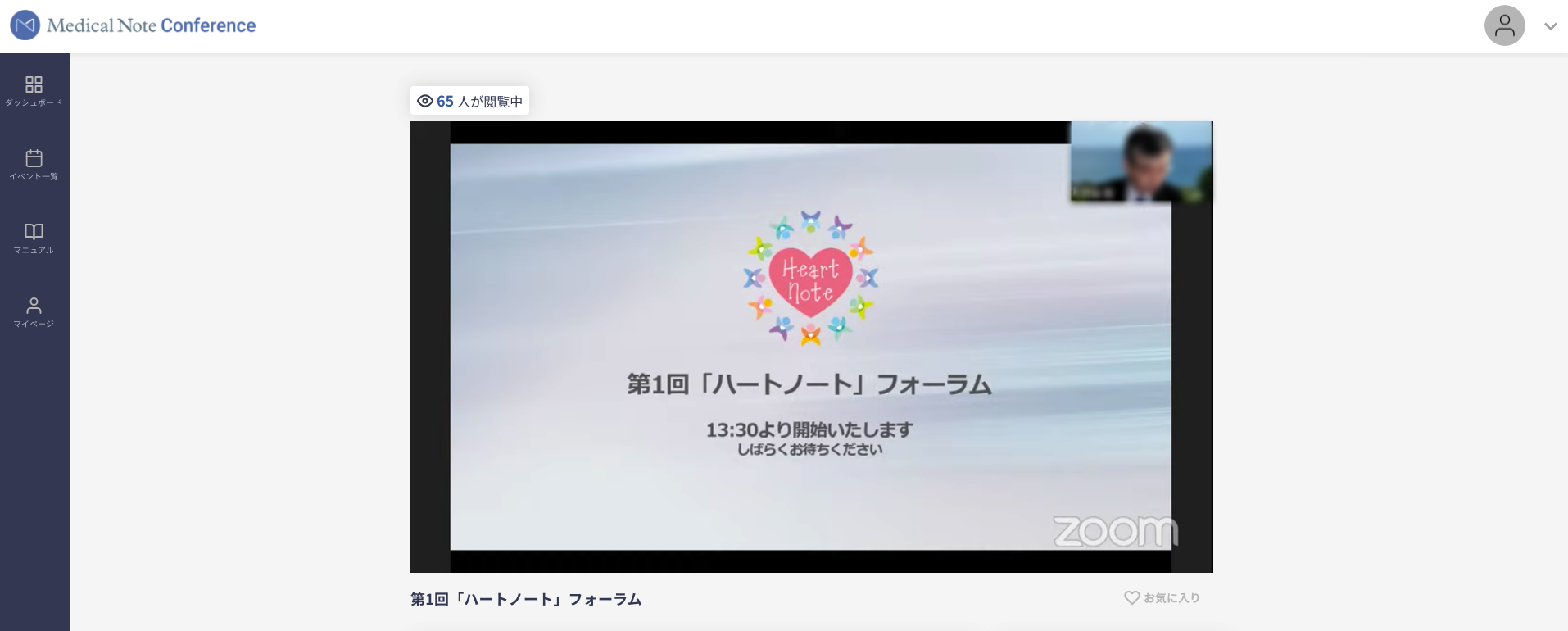
Task: Expand the account dropdown chevron
Action: tap(1550, 26)
